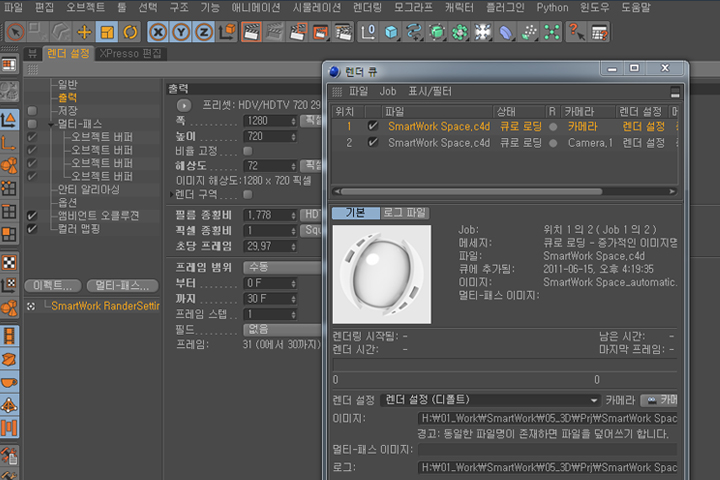Toggle X axis lock
Viewport: 720px width, 480px height.
[158, 32]
